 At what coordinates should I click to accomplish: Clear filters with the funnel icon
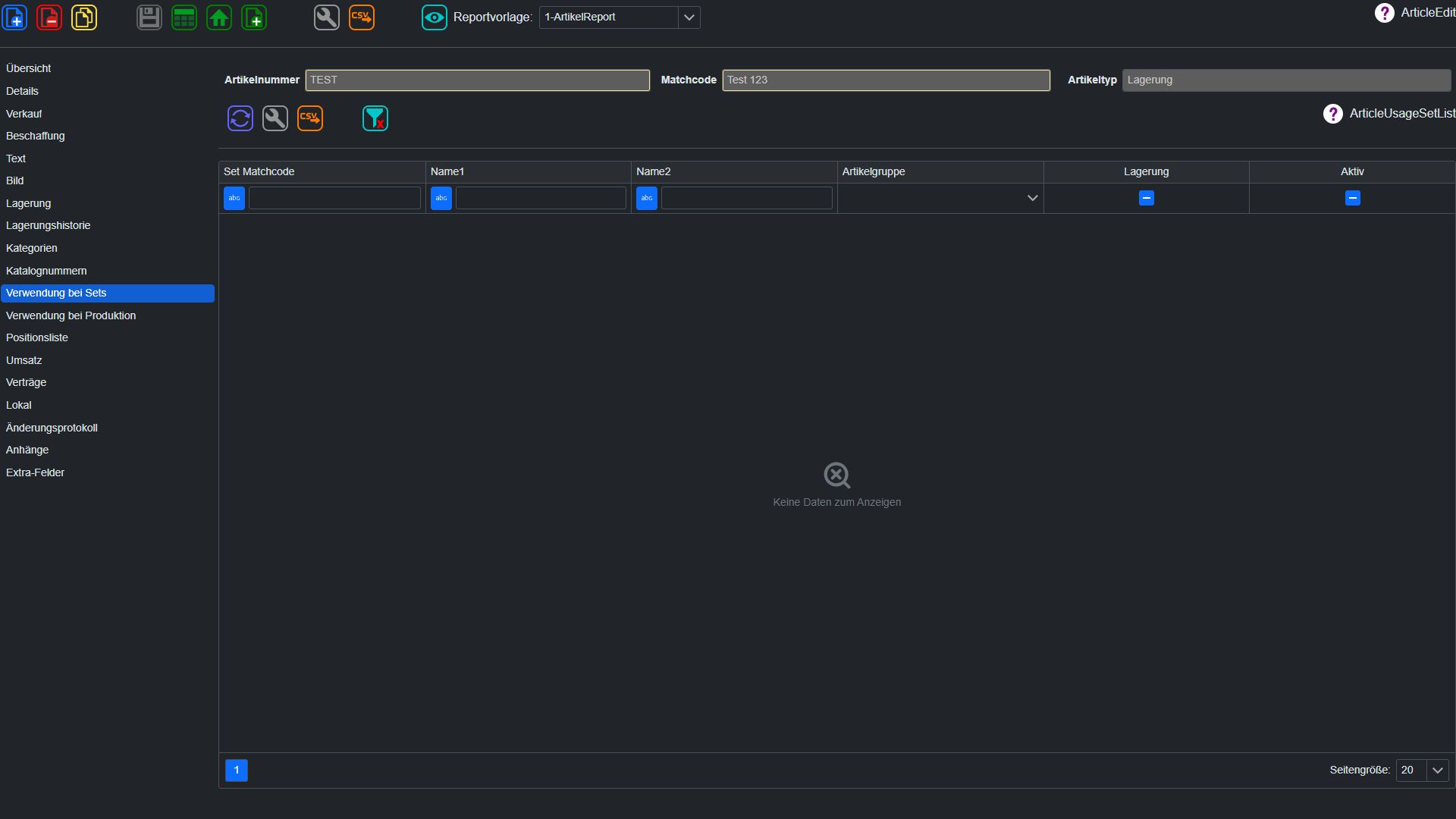375,118
